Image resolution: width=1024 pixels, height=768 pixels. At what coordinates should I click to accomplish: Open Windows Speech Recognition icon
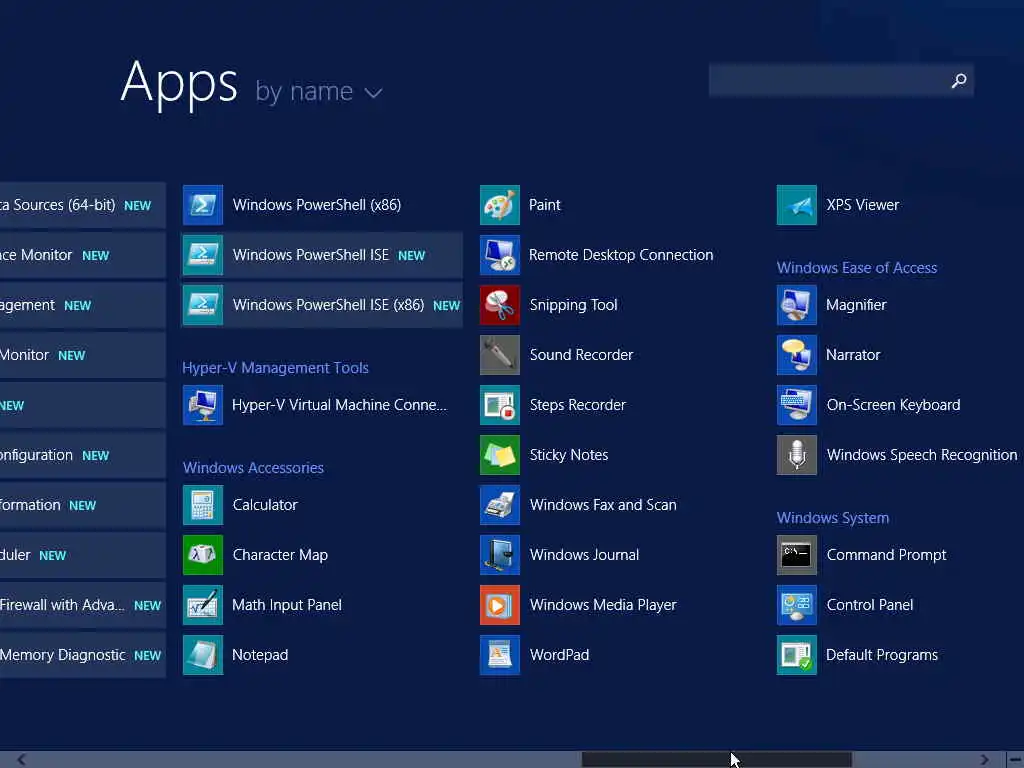(x=797, y=455)
